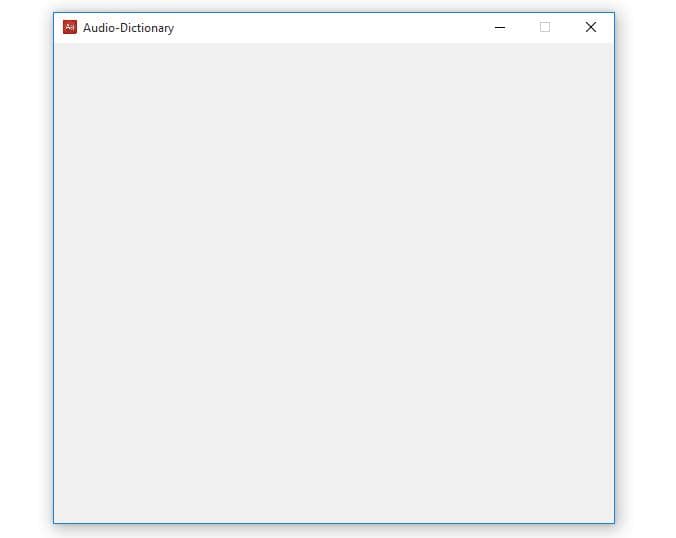Hit the dash-shaped minimize control
Viewport: 676px width, 538px height.
coord(500,27)
